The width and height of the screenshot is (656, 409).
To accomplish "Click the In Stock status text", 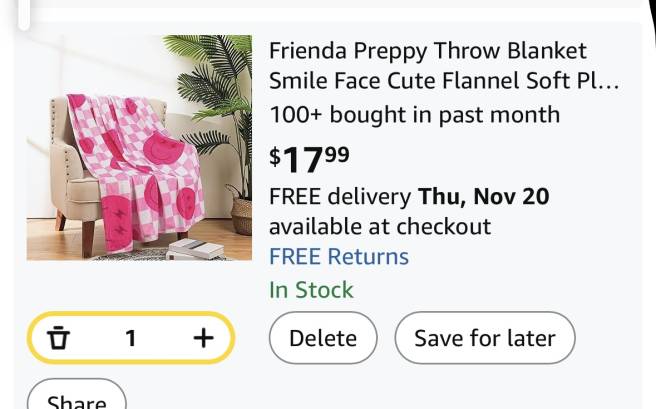I will [311, 290].
